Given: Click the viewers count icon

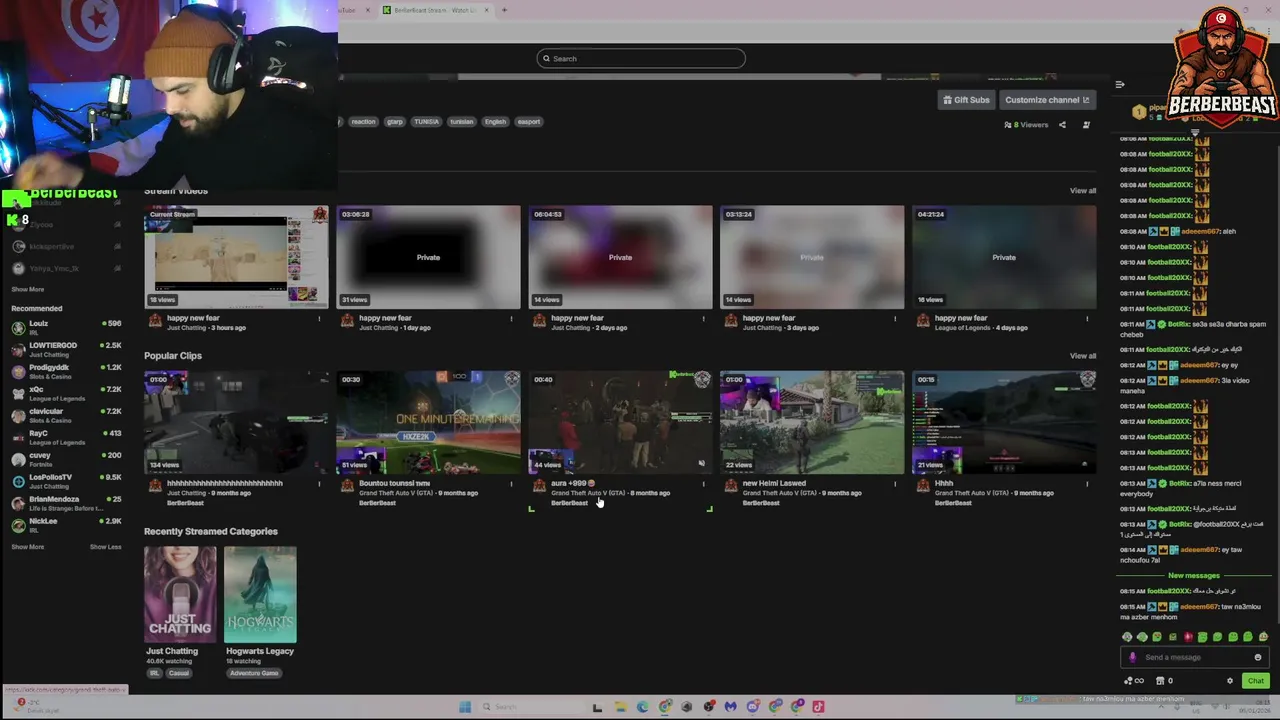Looking at the screenshot, I should coord(1008,125).
